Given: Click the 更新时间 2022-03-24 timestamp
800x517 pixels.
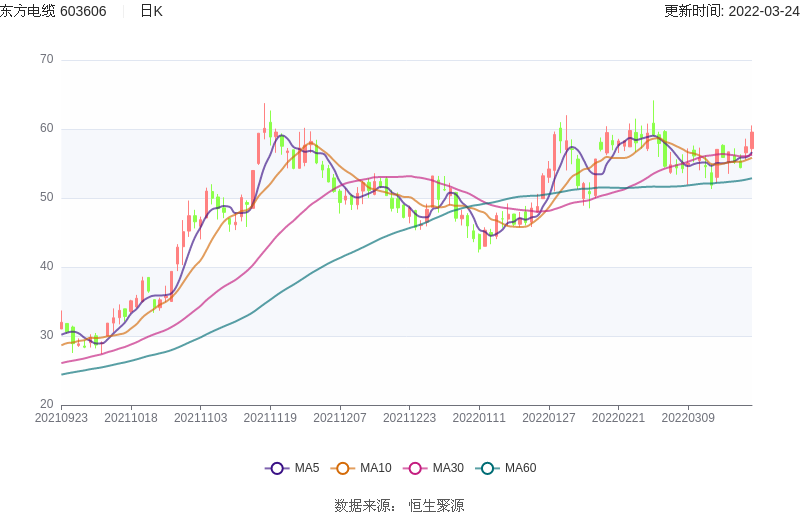Looking at the screenshot, I should [x=731, y=11].
